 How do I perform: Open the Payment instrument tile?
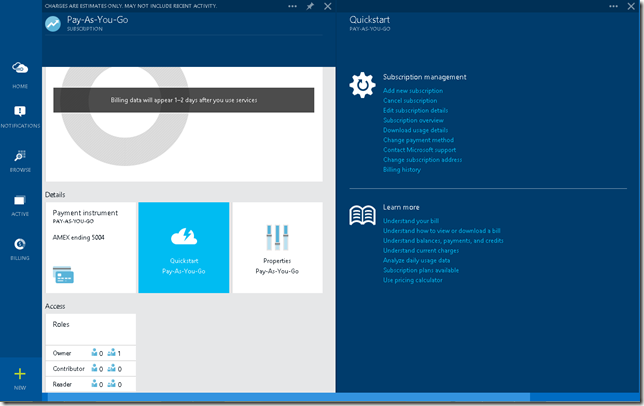pos(90,247)
